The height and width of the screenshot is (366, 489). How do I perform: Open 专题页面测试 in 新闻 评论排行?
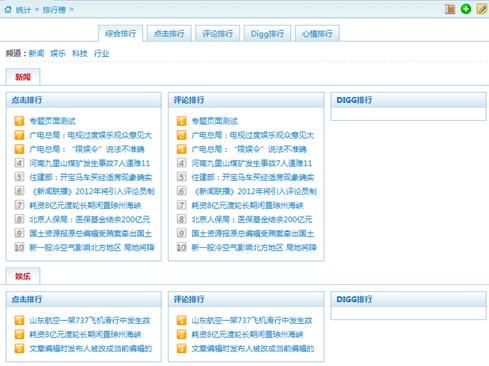(x=214, y=121)
